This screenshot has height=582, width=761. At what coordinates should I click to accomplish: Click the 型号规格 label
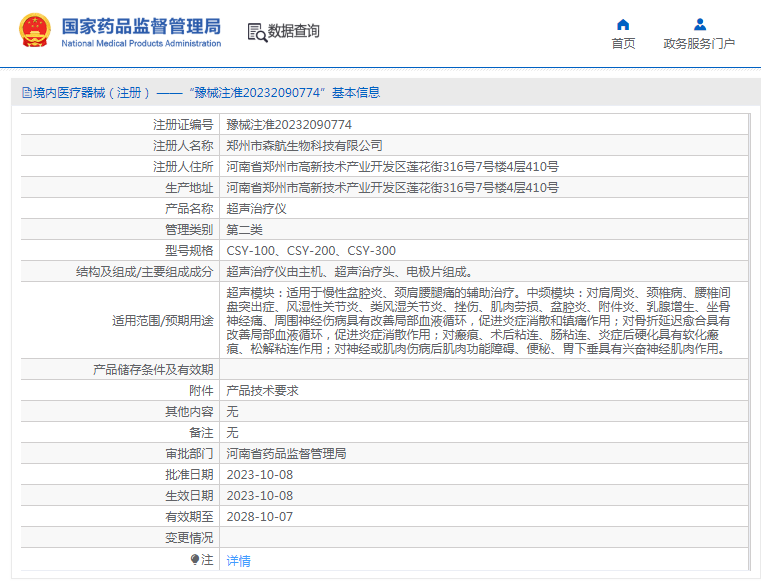tap(189, 250)
